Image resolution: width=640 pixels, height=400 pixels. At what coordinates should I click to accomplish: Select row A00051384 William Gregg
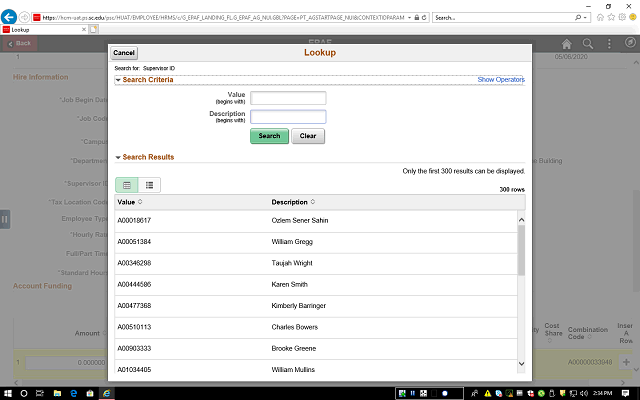tap(316, 242)
